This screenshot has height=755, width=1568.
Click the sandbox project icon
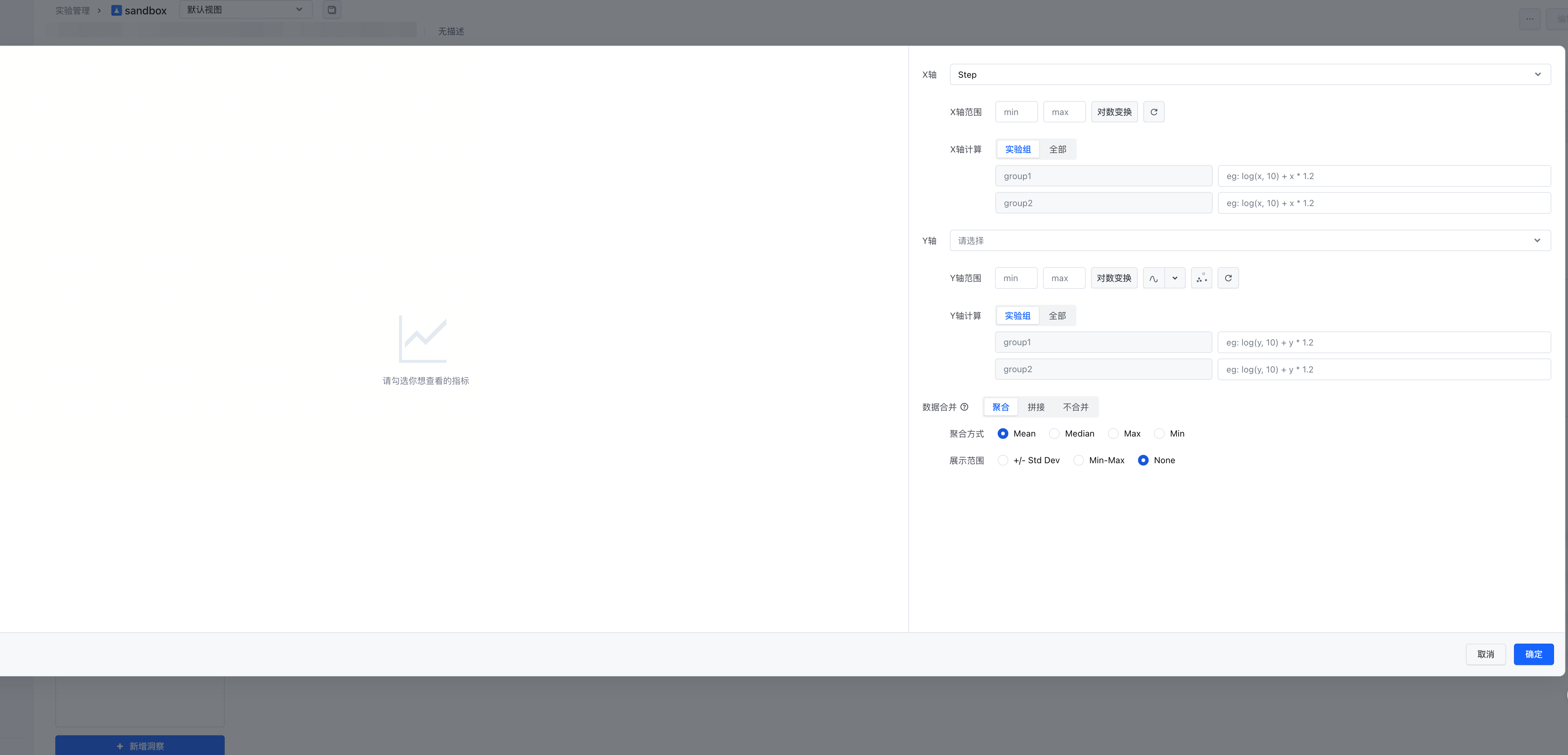tap(117, 10)
